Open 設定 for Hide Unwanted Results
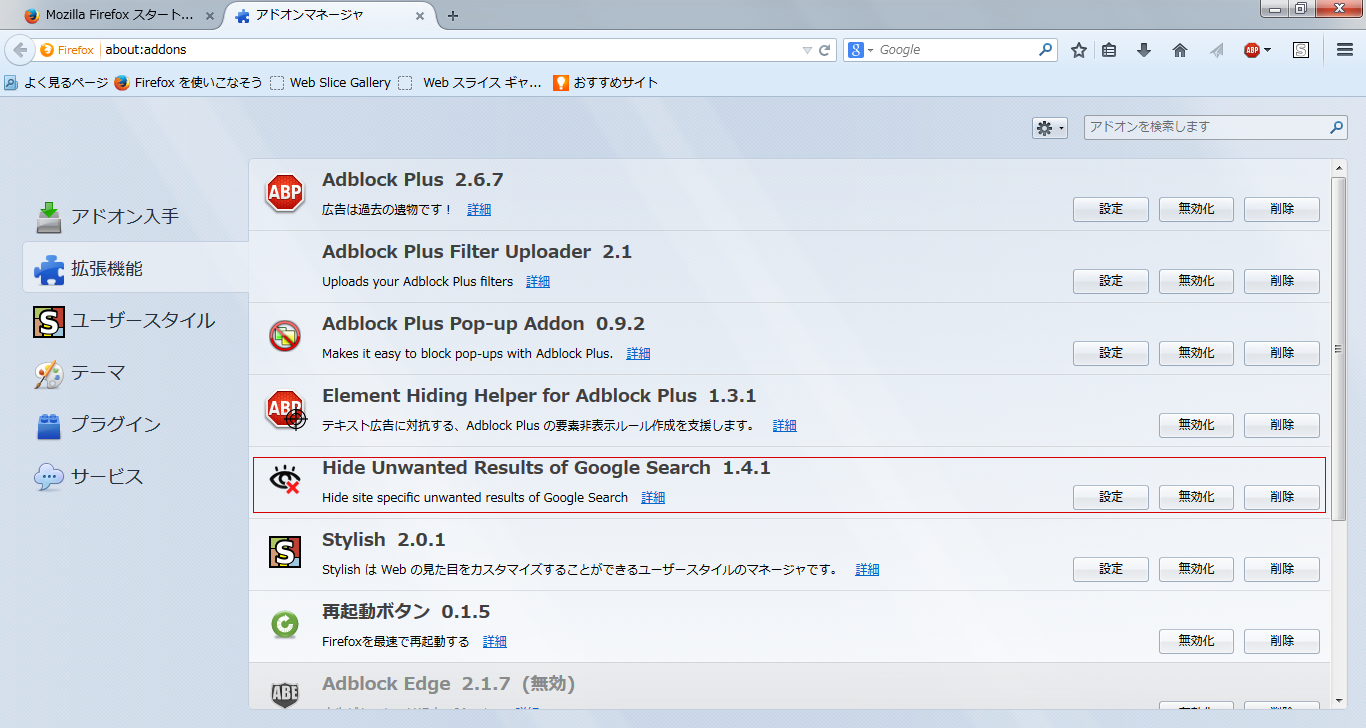Image resolution: width=1366 pixels, height=728 pixels. 1111,497
